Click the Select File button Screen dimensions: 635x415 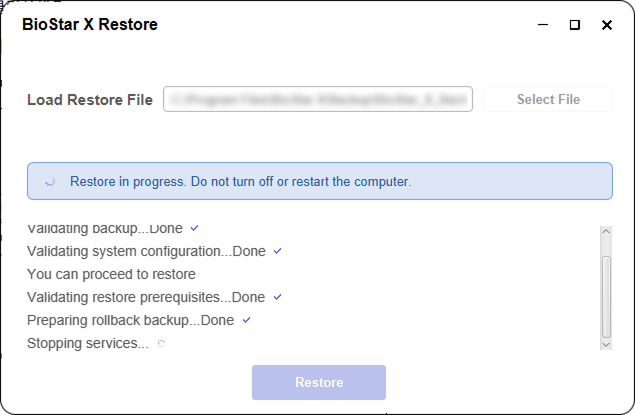548,99
